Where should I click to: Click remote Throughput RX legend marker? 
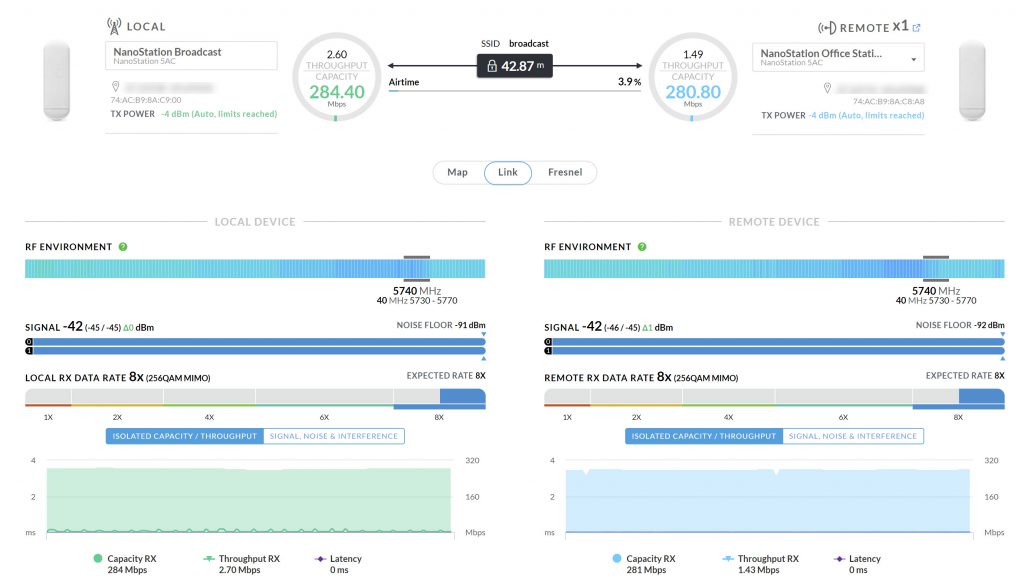click(728, 558)
